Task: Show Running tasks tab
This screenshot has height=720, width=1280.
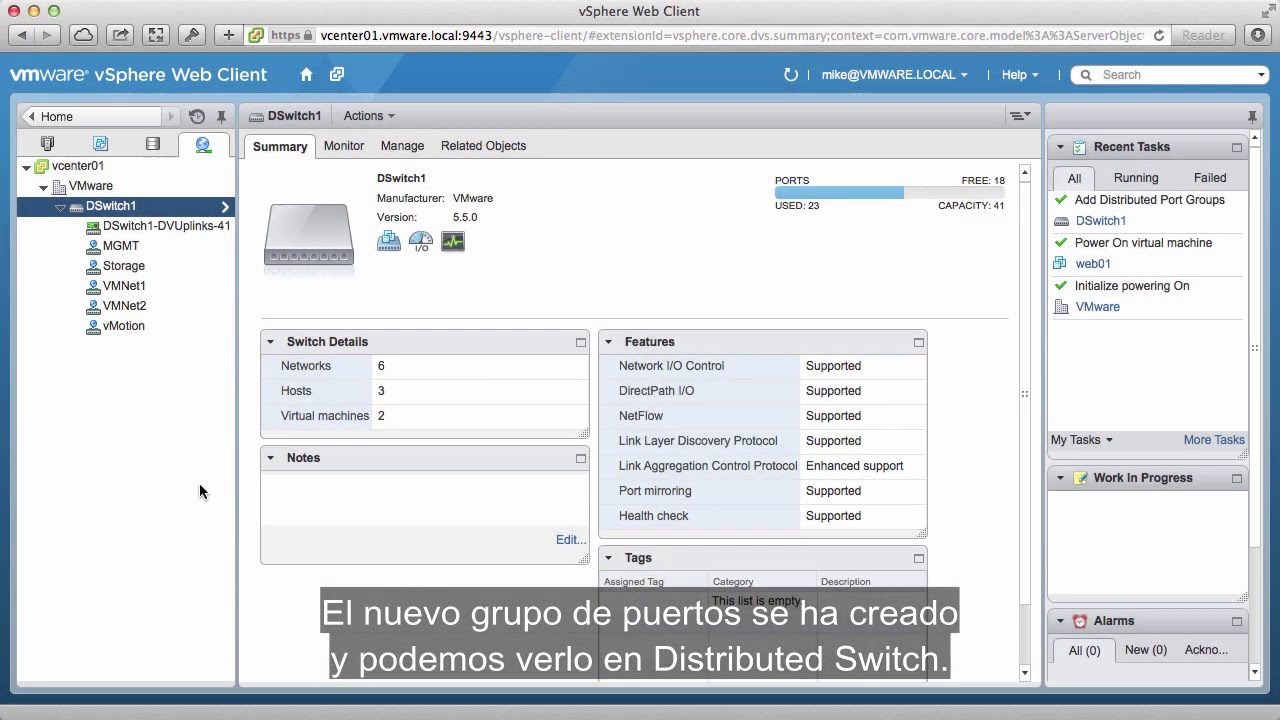Action: (x=1136, y=178)
